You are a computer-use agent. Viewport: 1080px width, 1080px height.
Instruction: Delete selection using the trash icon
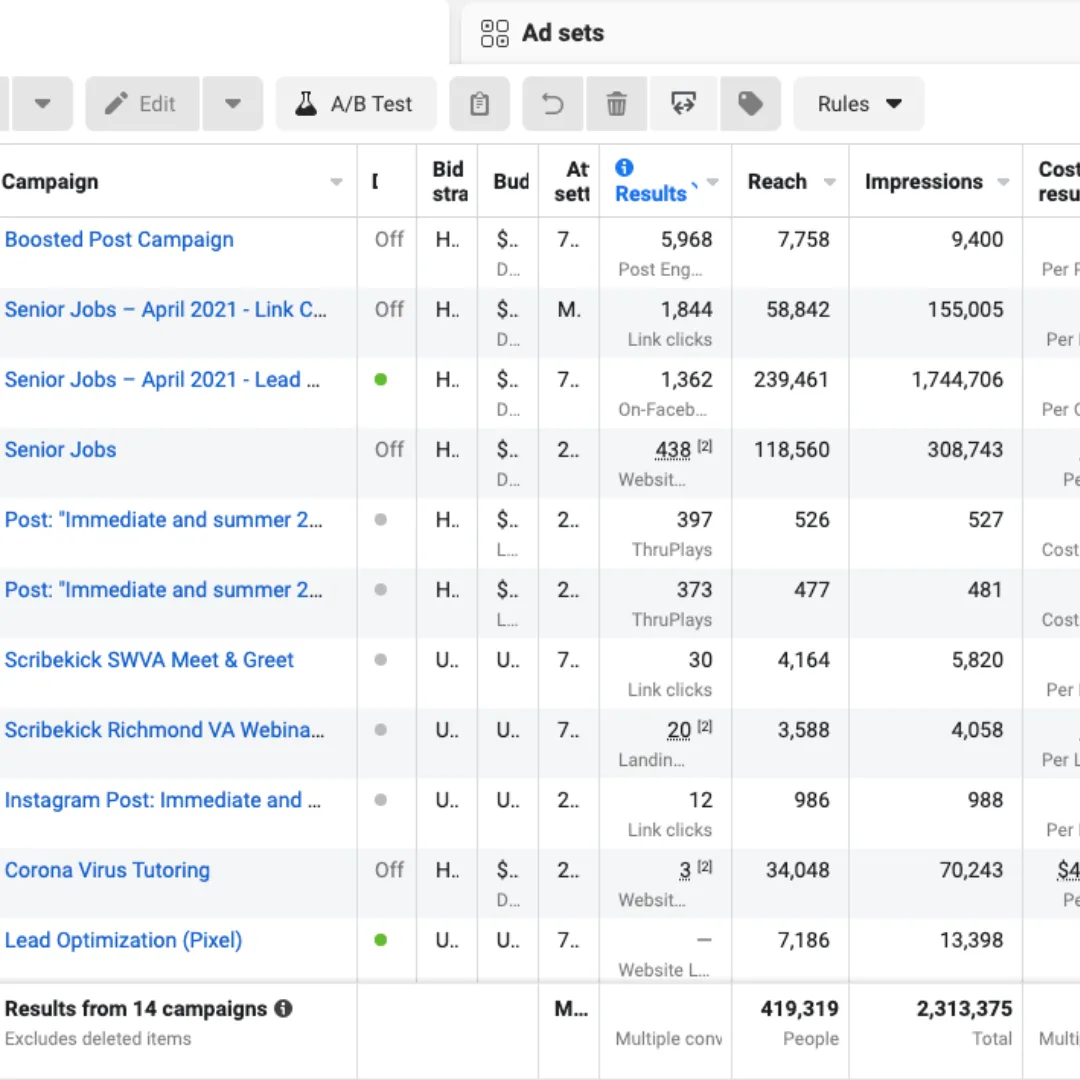pos(617,103)
